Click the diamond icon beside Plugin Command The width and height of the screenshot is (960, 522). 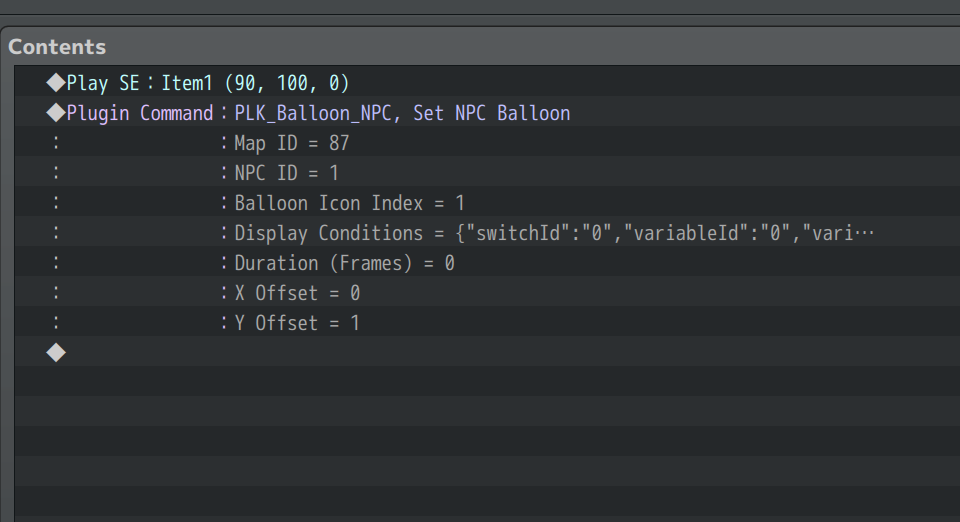click(55, 113)
